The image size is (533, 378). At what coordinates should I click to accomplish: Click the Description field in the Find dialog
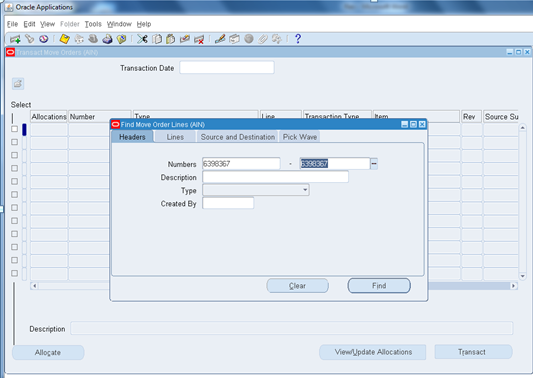coord(275,177)
